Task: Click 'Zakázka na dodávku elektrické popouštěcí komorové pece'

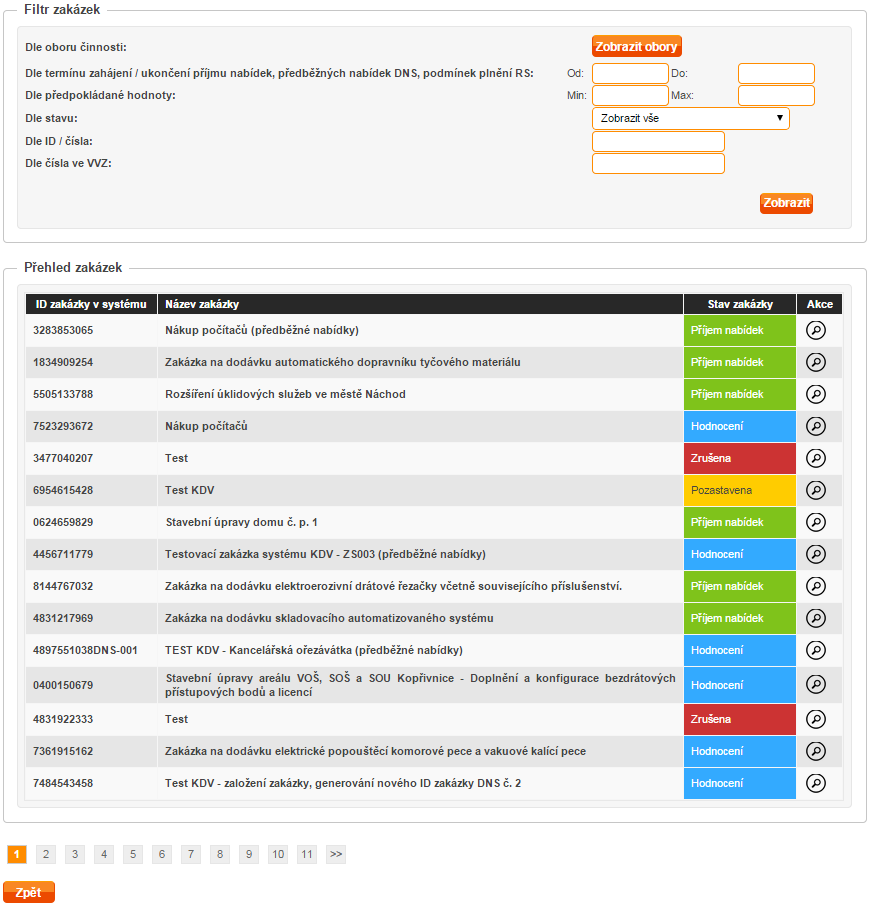Action: pos(375,751)
